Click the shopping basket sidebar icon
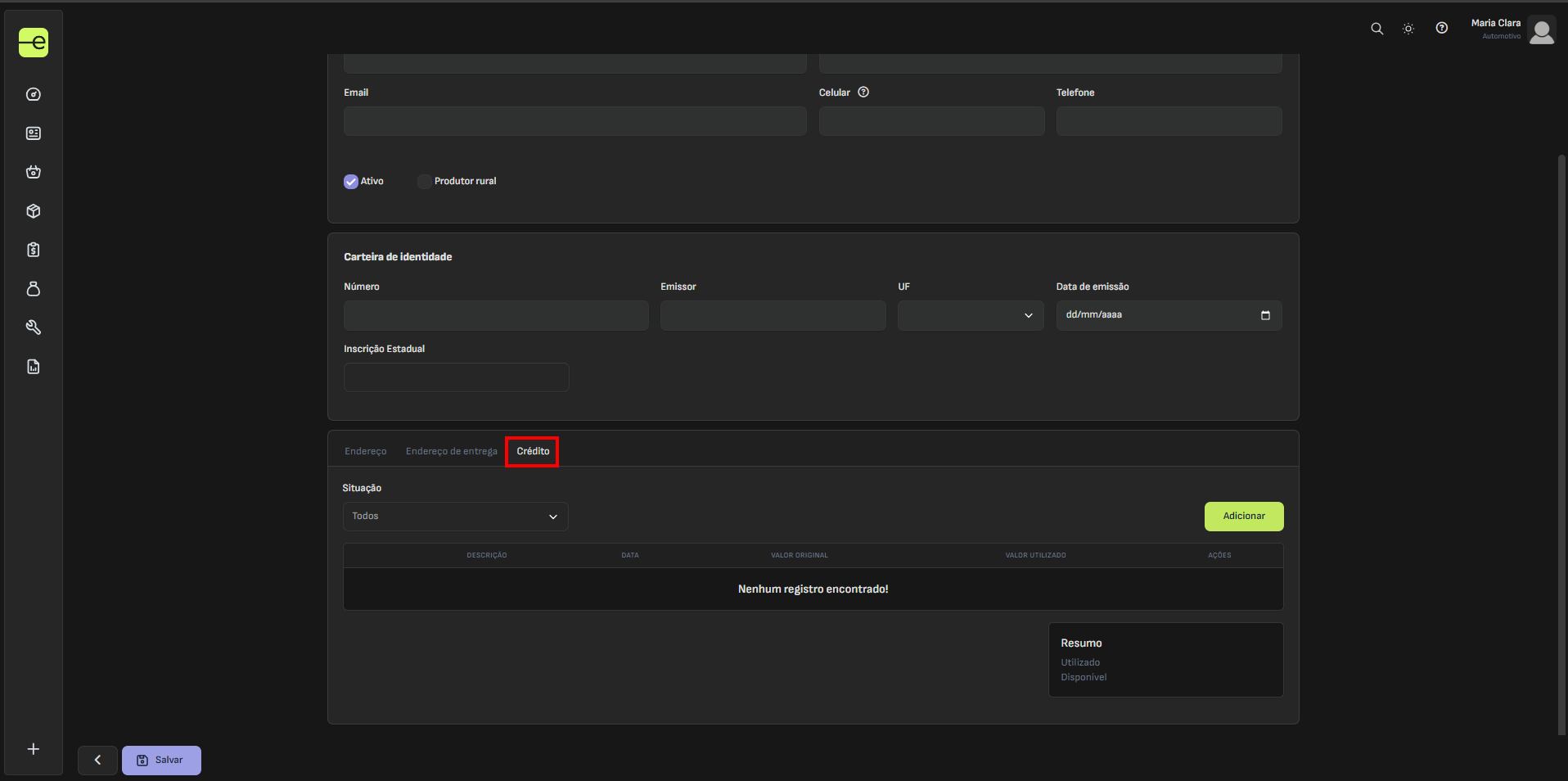 click(x=34, y=172)
